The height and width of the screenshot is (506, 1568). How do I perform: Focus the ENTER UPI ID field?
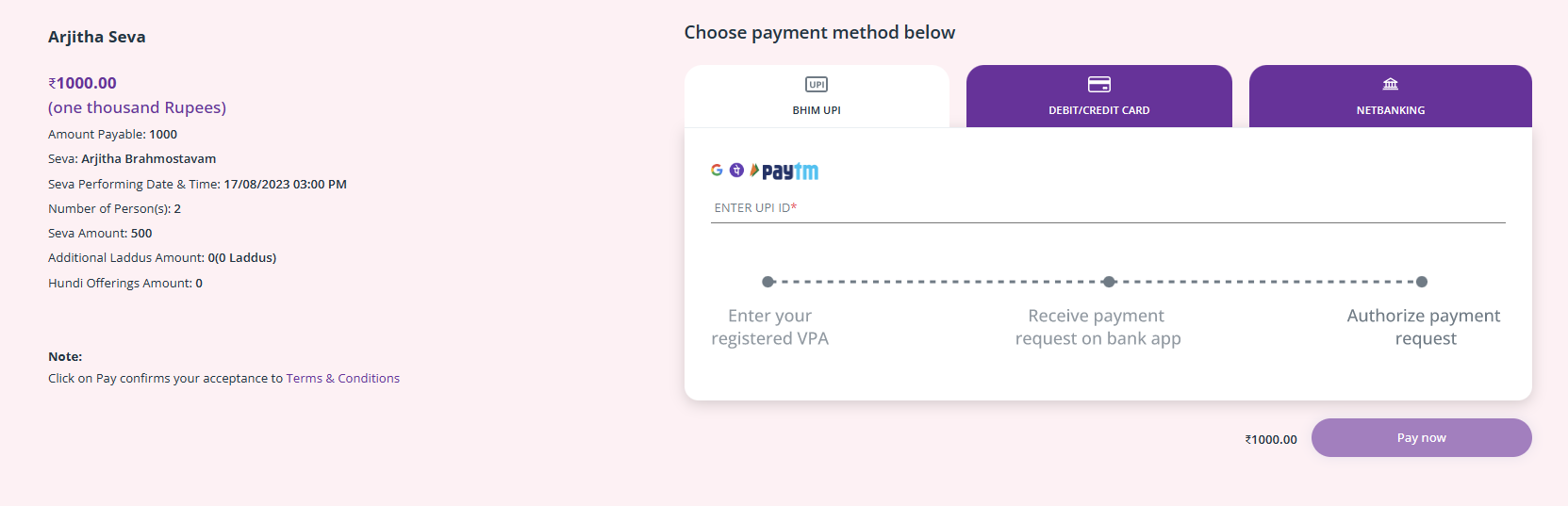(x=1108, y=208)
